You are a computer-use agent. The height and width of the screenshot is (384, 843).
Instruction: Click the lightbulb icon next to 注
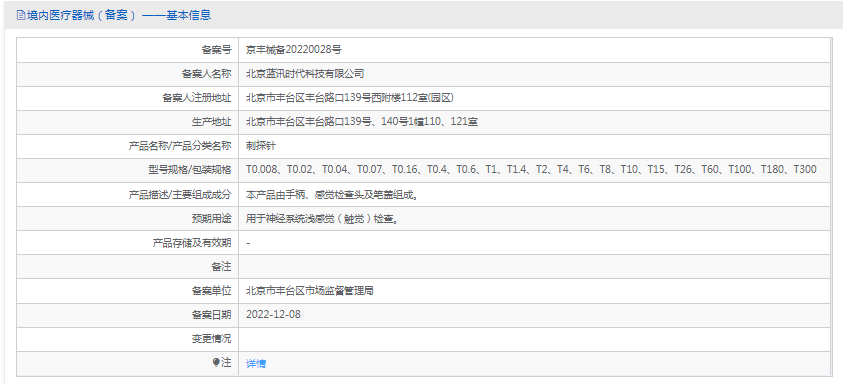point(216,362)
